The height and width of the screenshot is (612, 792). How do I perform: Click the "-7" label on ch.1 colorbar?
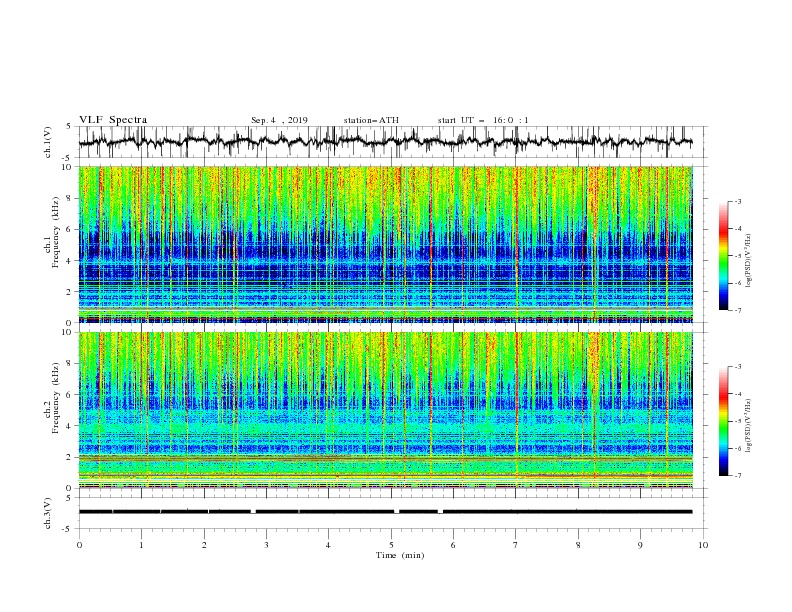click(x=737, y=311)
